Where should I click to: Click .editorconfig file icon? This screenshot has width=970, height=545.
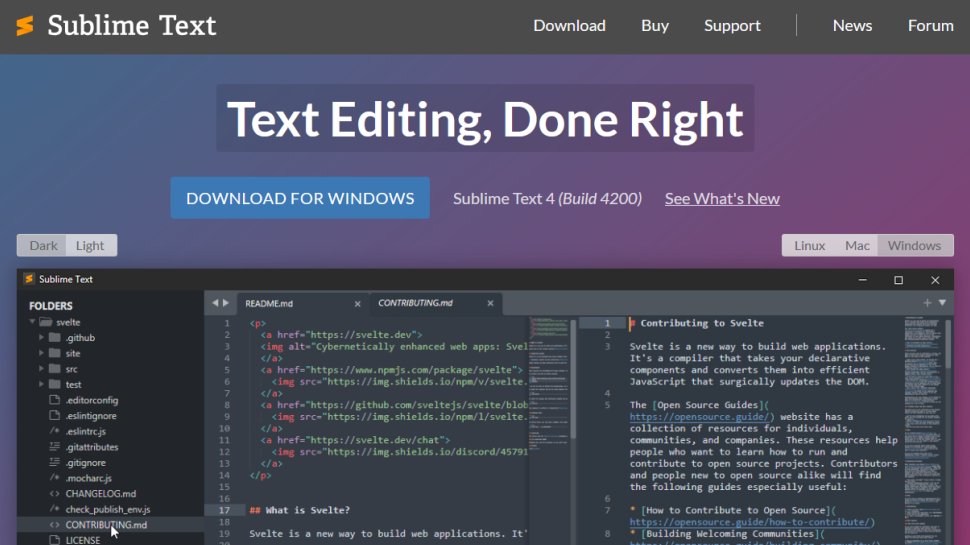pos(54,400)
